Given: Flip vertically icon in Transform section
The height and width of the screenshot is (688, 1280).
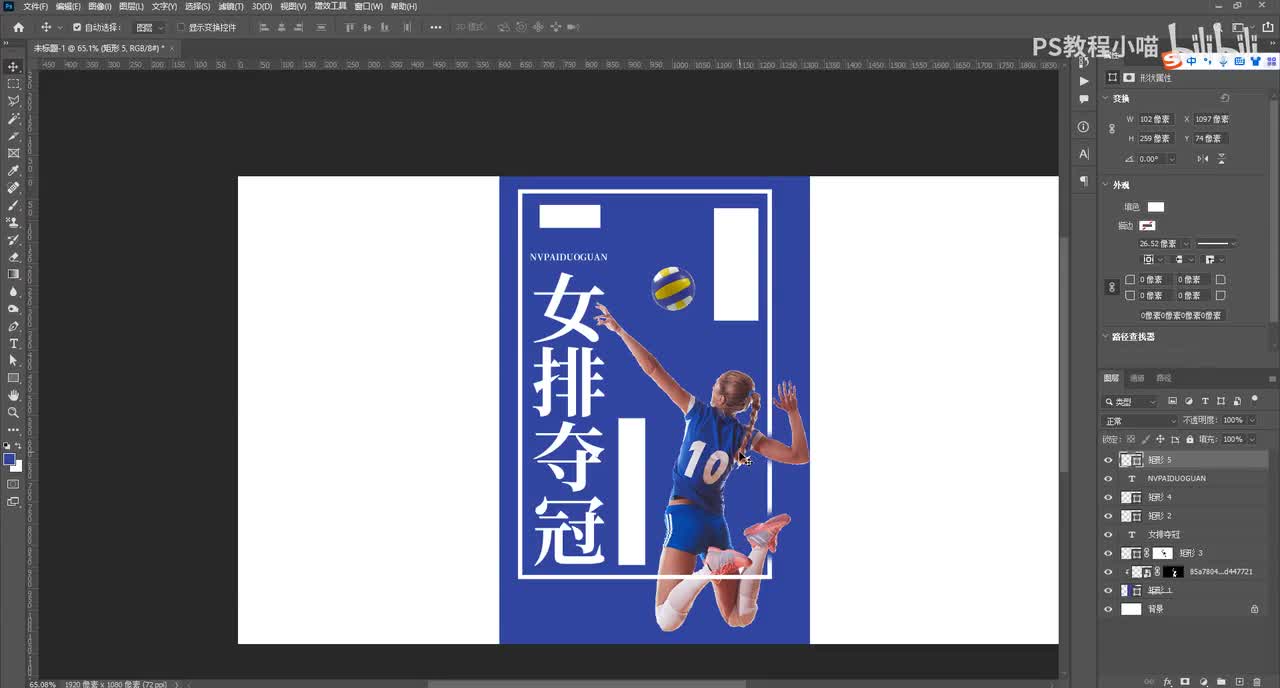Looking at the screenshot, I should pyautogui.click(x=1221, y=159).
